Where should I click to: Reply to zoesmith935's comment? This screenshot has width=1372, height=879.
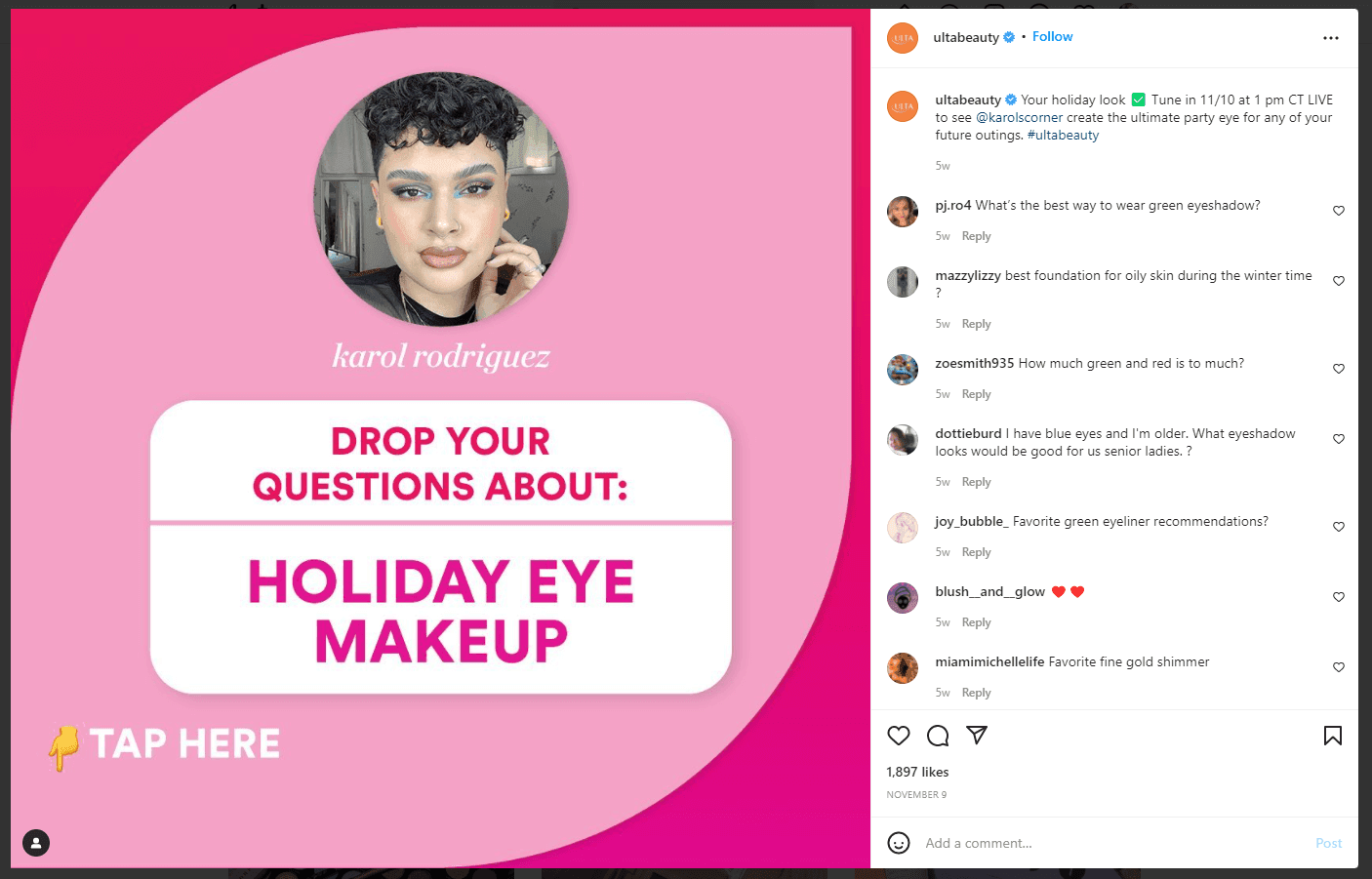pos(976,394)
